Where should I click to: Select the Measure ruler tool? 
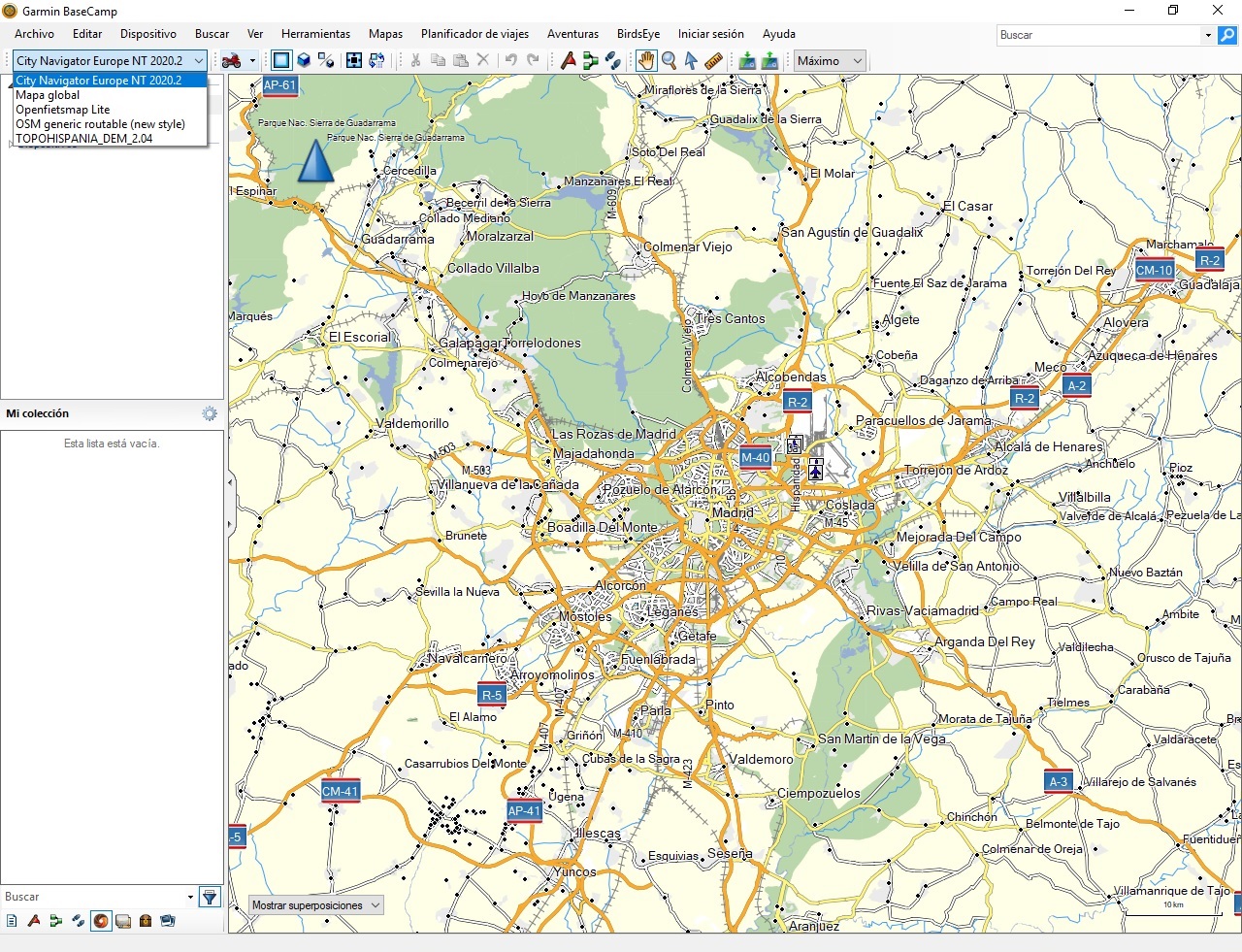[713, 60]
